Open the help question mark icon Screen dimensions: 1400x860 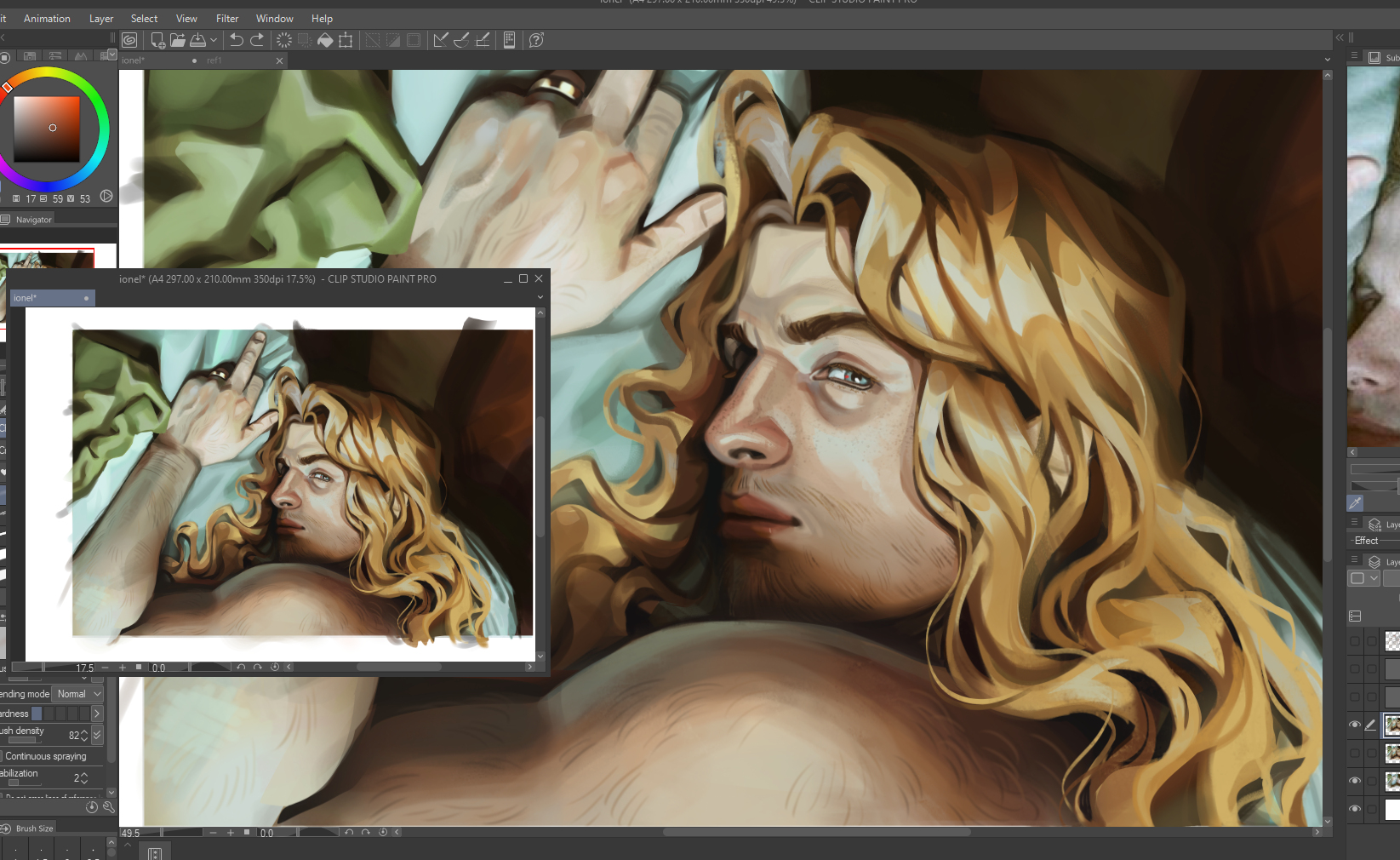tap(536, 40)
